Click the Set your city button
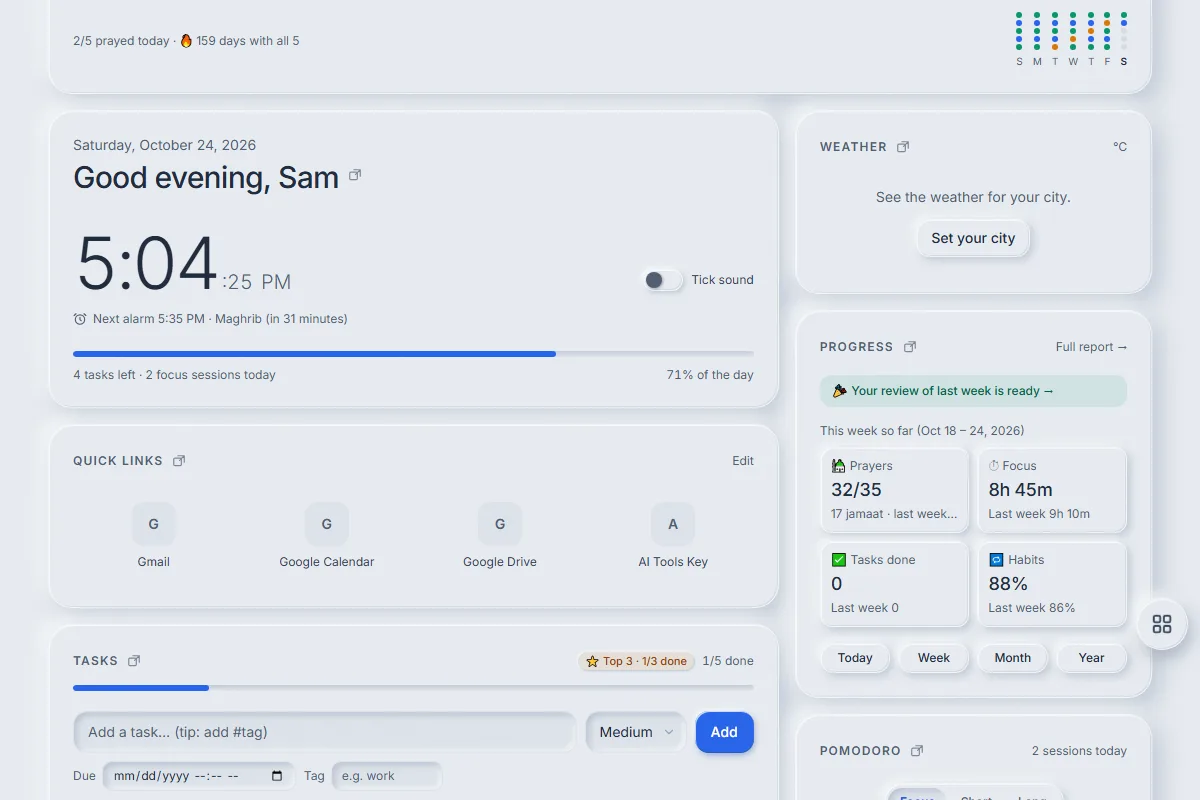Viewport: 1200px width, 800px height. (973, 238)
